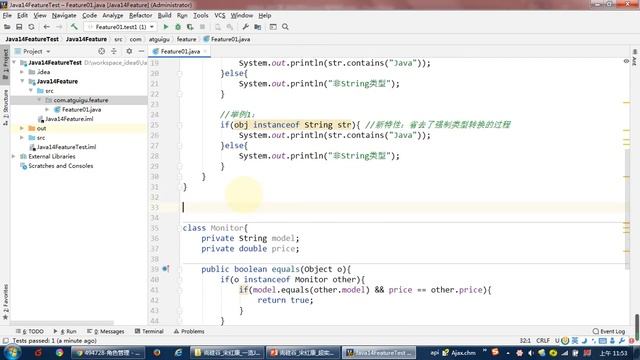Open the Refactor menu
The image size is (640, 360).
click(x=140, y=16)
